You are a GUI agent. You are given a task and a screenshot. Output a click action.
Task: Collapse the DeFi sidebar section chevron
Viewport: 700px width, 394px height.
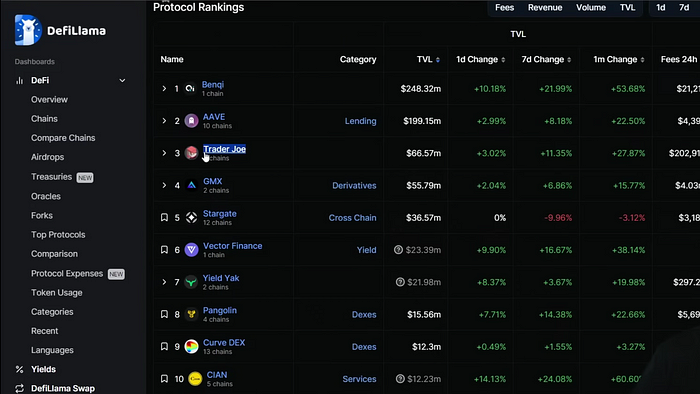pos(122,80)
